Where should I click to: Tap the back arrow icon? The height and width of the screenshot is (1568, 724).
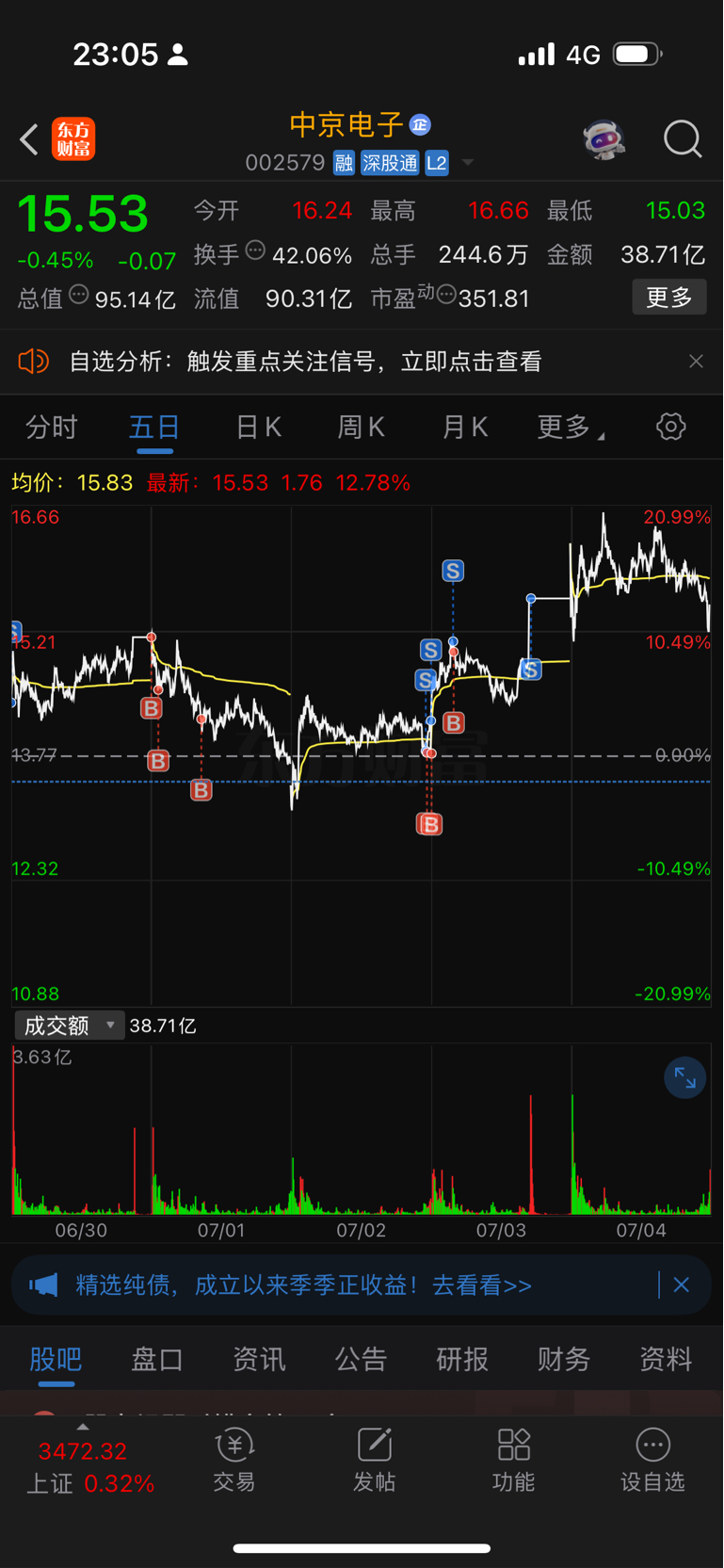(29, 139)
